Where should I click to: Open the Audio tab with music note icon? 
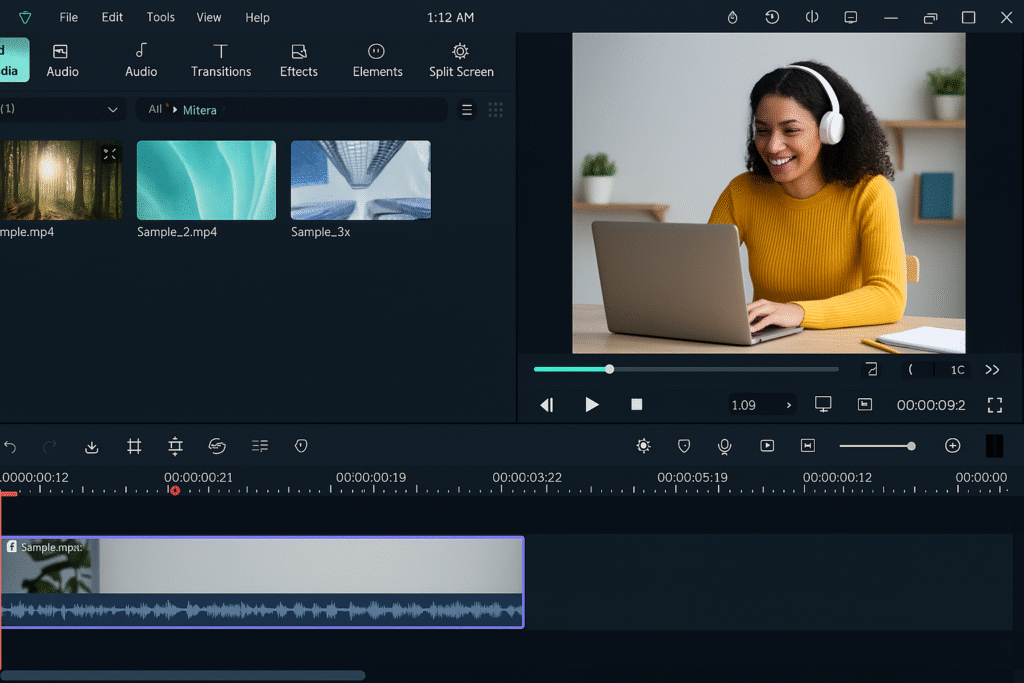tap(141, 61)
